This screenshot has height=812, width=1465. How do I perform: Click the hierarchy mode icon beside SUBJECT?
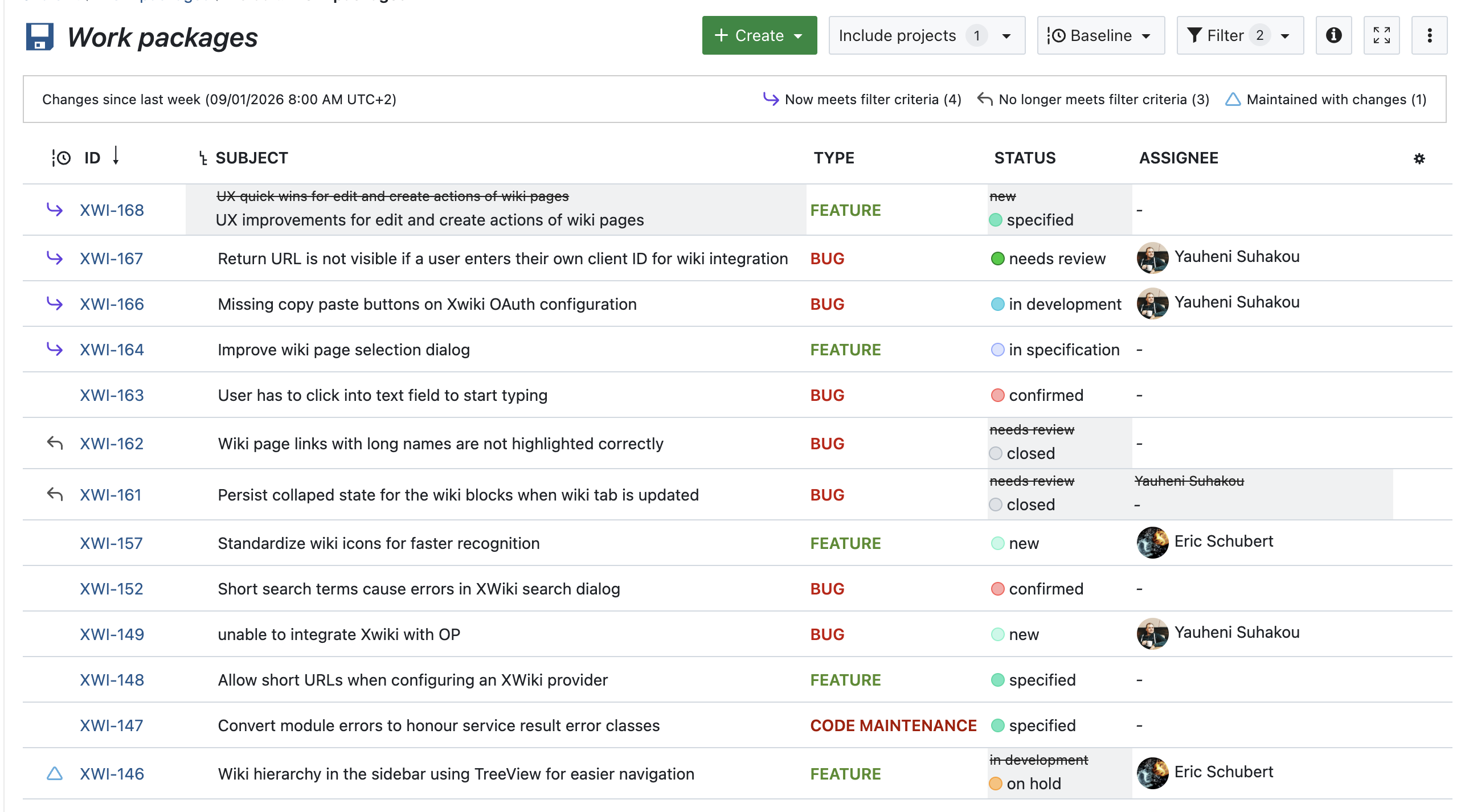[203, 158]
